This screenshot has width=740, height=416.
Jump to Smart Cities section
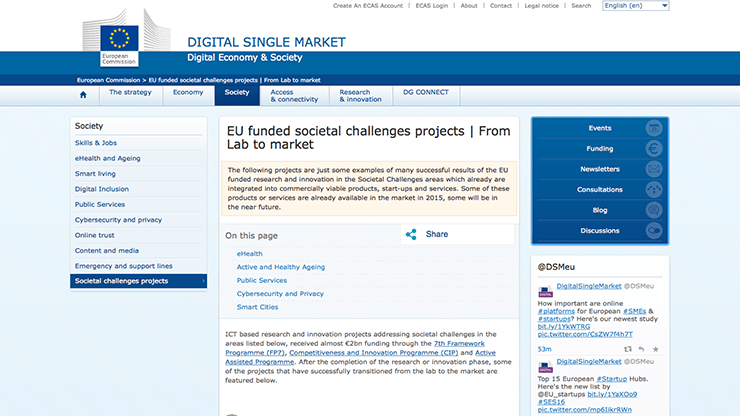(257, 307)
